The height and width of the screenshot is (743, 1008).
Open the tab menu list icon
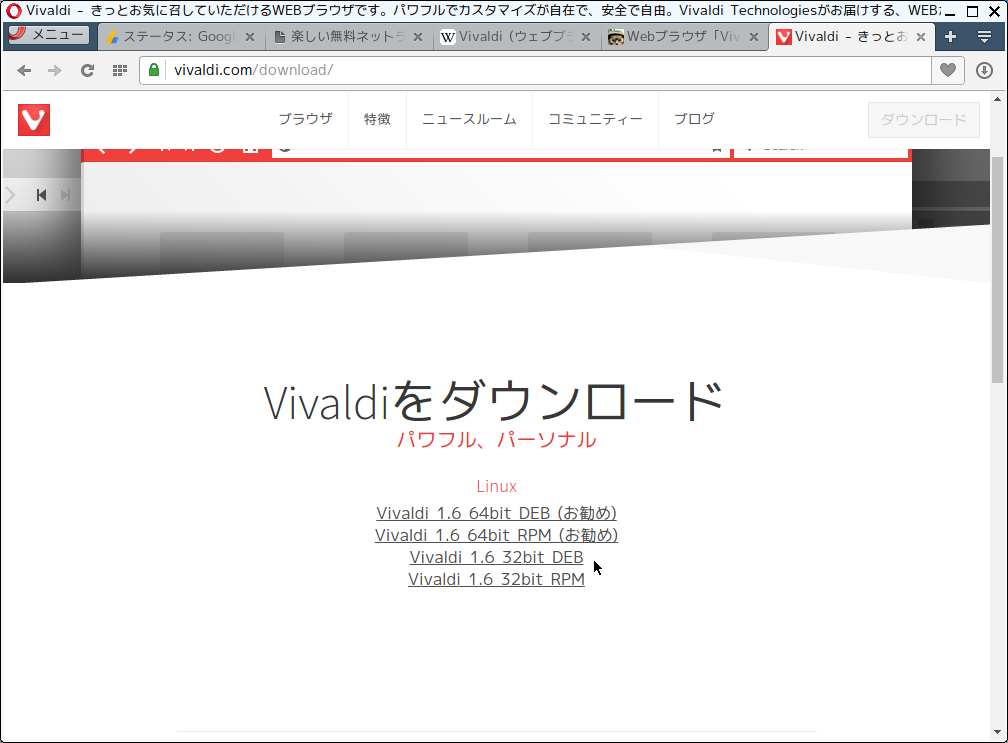(984, 37)
